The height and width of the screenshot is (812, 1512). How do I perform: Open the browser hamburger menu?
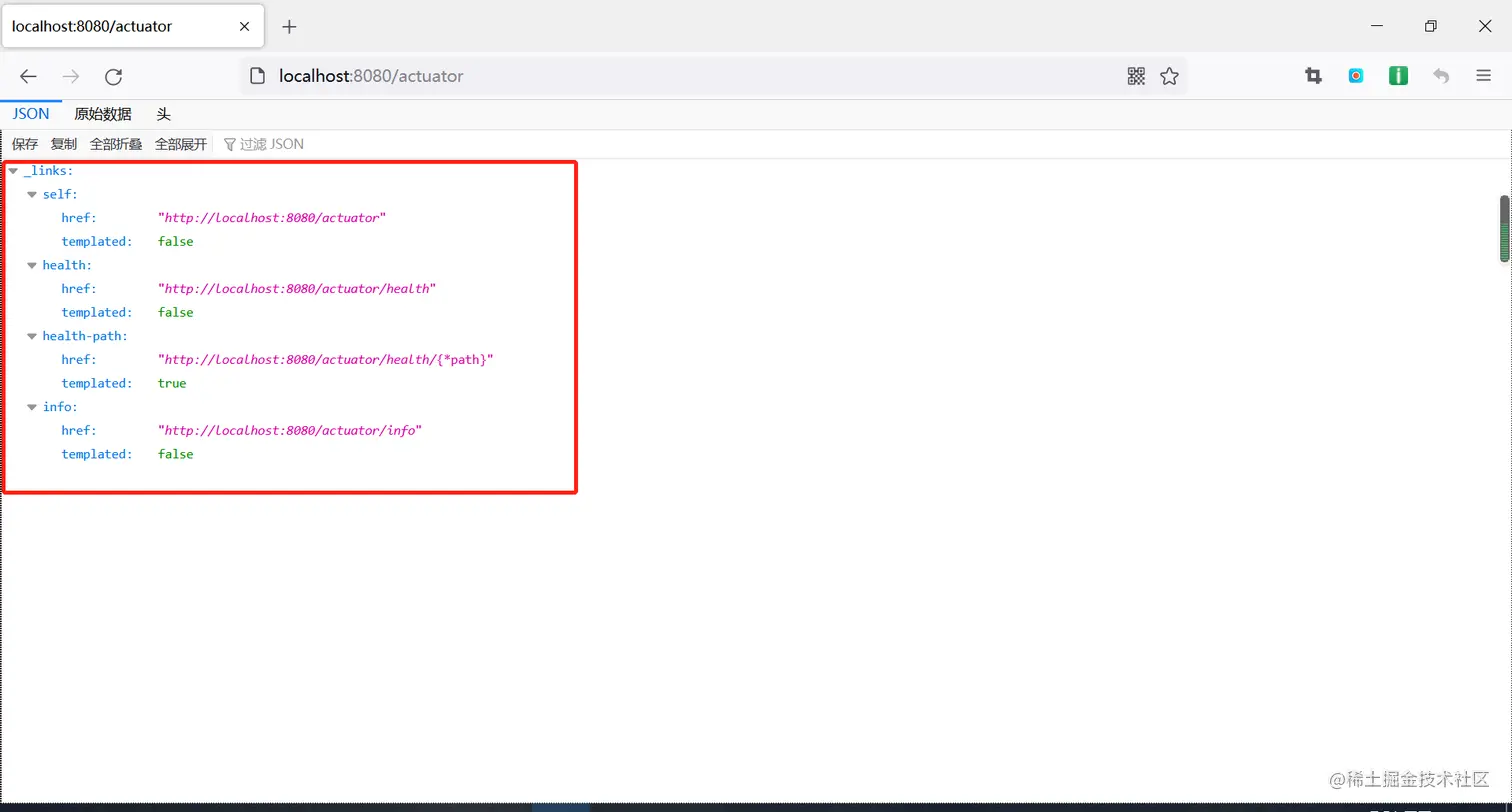(x=1484, y=76)
